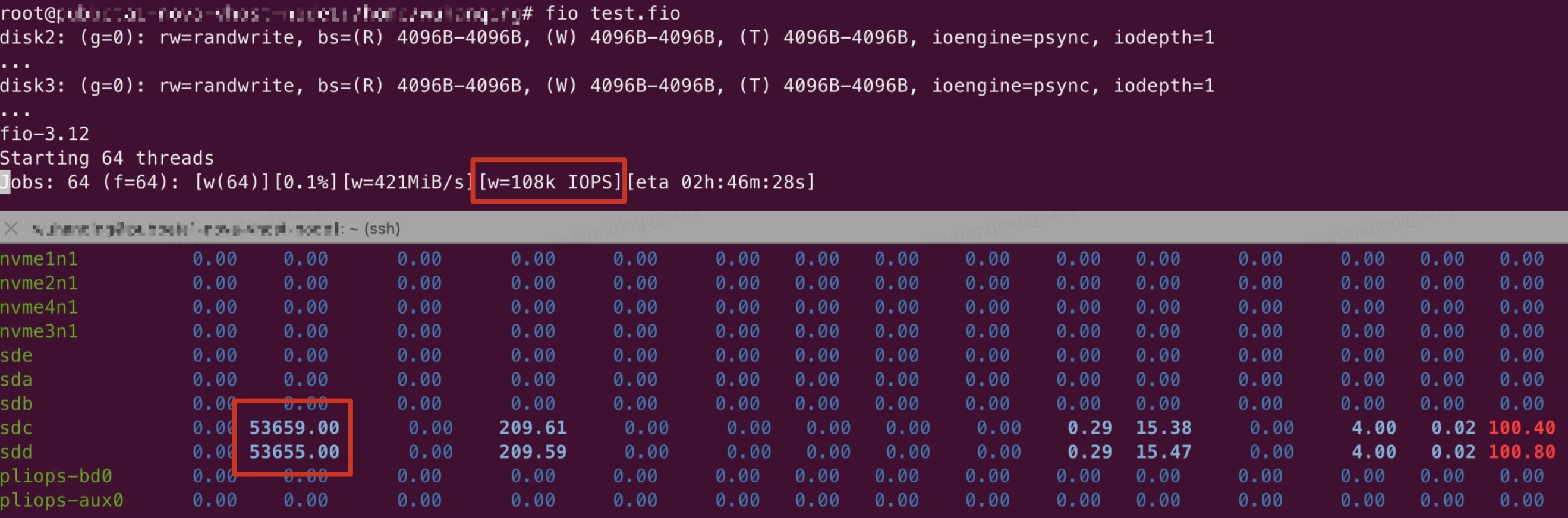
Task: Click 'rw=randwrite' in the disk2 line
Action: point(227,37)
